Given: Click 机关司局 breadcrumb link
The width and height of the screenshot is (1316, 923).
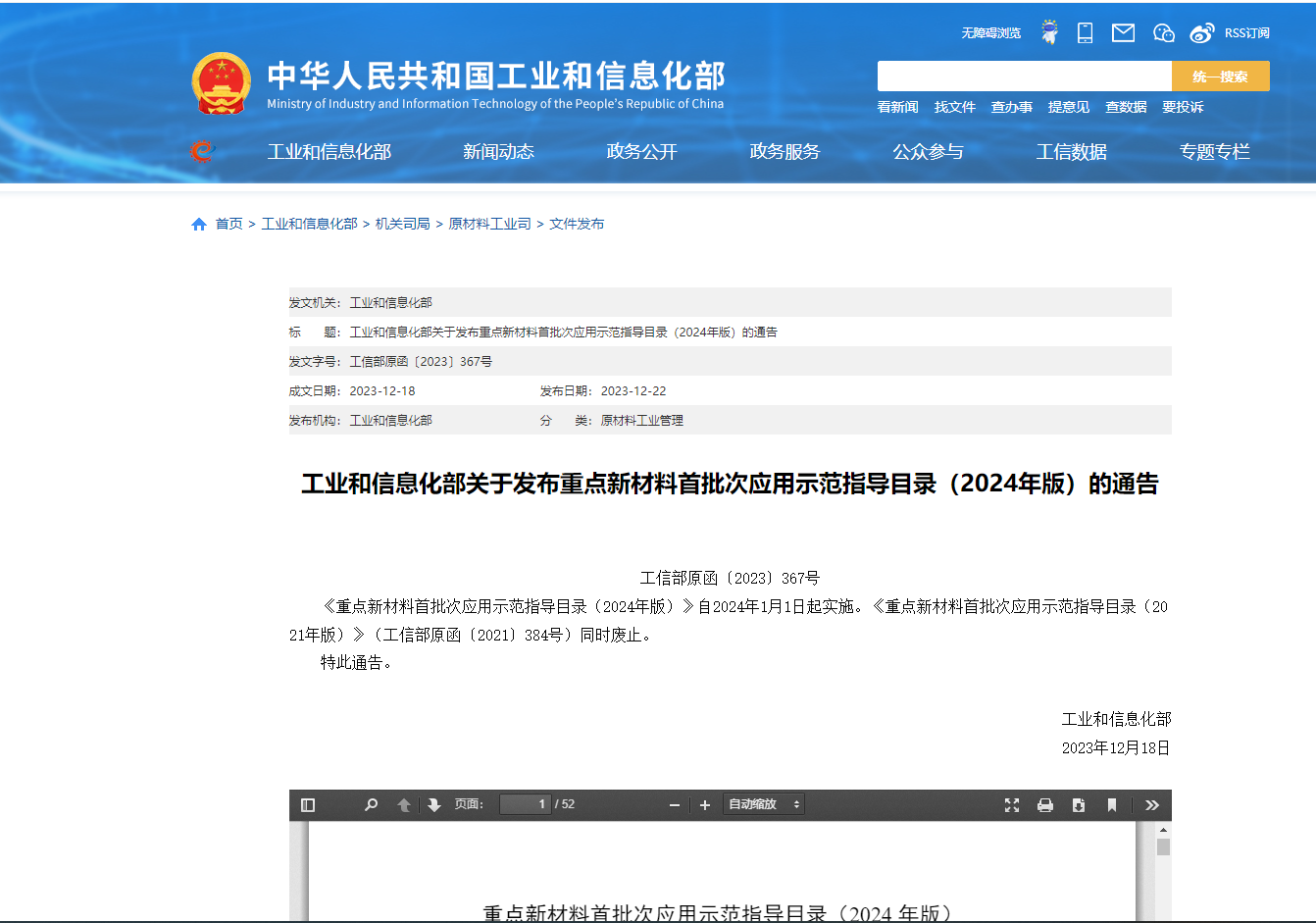Looking at the screenshot, I should 403,225.
